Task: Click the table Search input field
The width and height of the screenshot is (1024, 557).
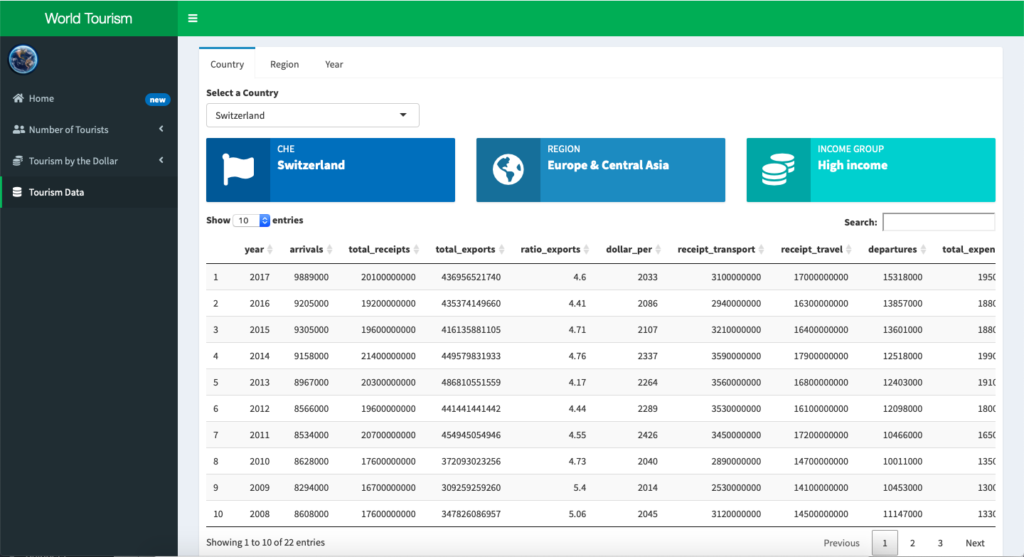Action: (938, 222)
